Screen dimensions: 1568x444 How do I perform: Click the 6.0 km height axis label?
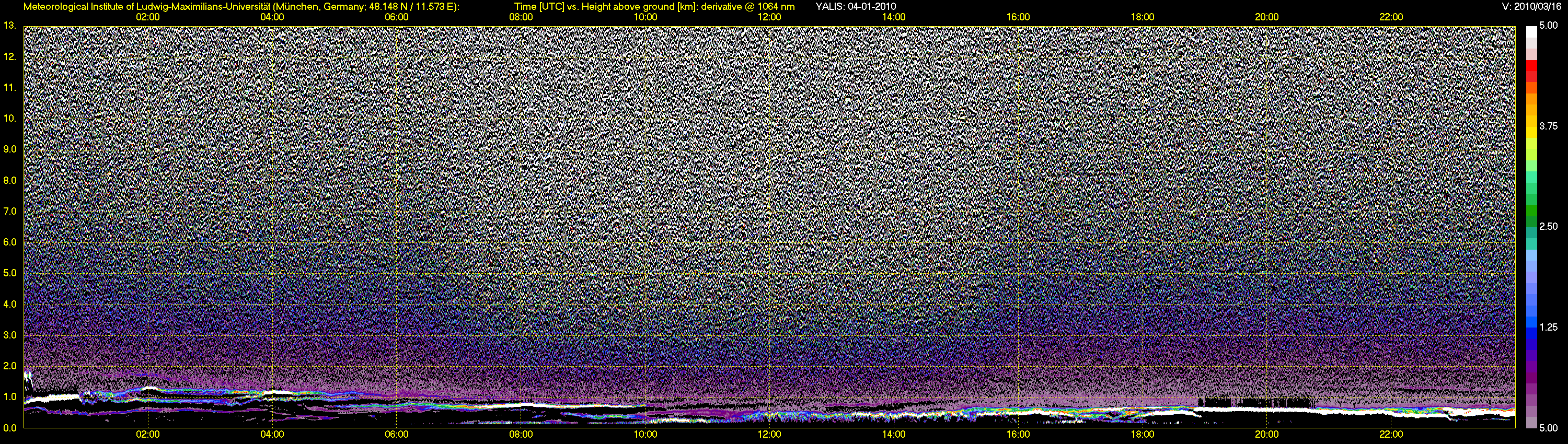(10, 242)
